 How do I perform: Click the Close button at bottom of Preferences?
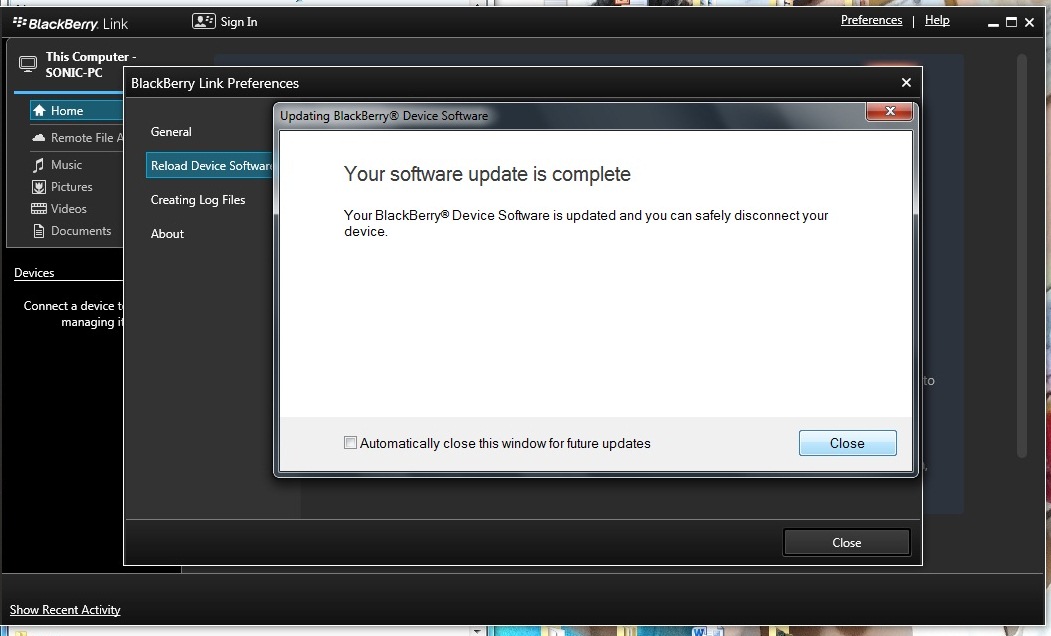coord(847,542)
